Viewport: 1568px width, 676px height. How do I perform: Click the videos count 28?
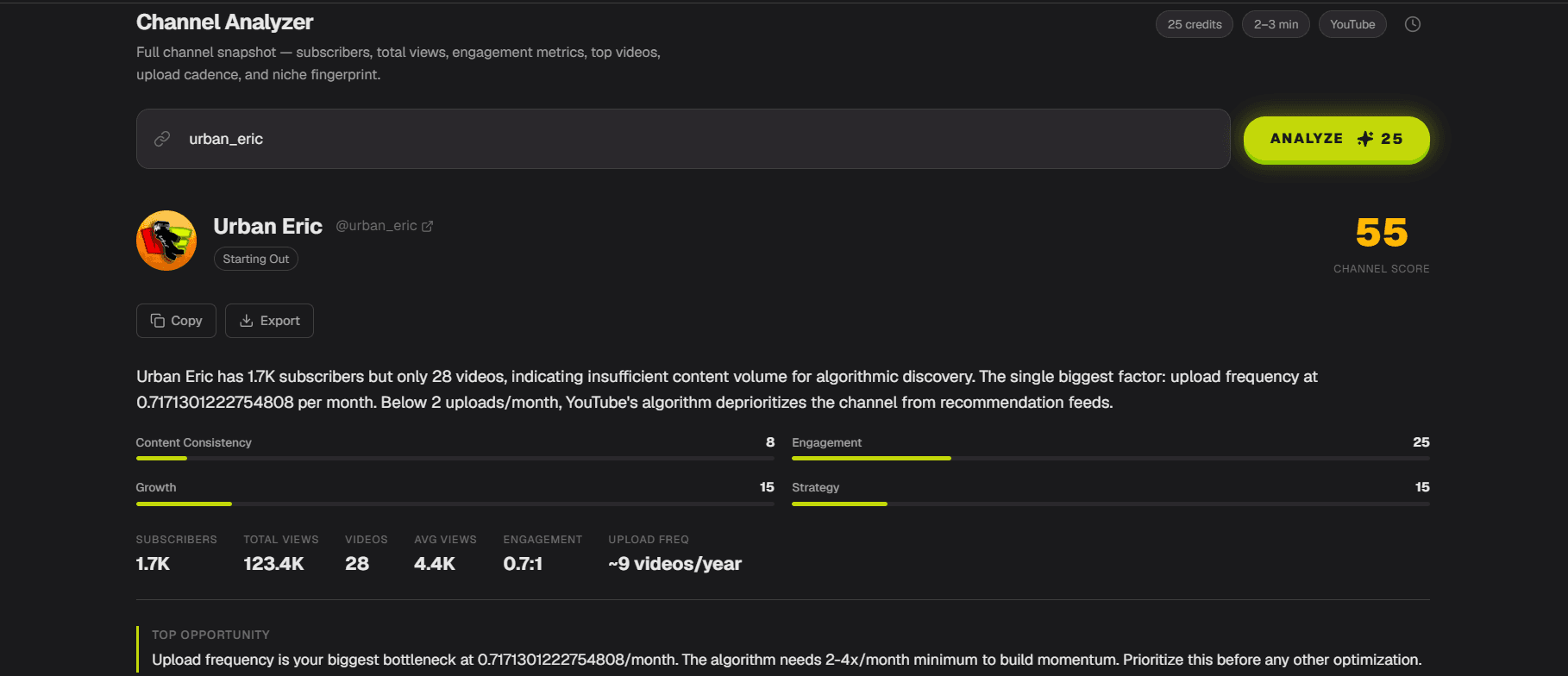click(357, 564)
